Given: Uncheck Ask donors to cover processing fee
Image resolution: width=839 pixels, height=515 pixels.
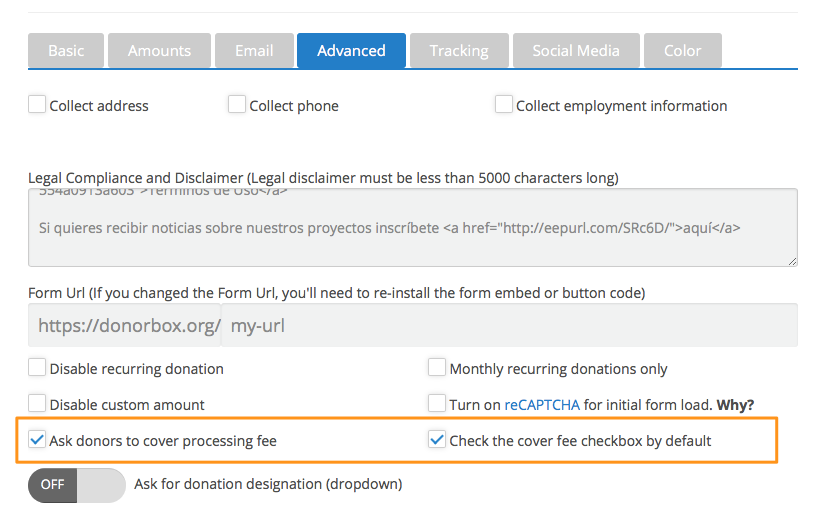Looking at the screenshot, I should [x=37, y=439].
